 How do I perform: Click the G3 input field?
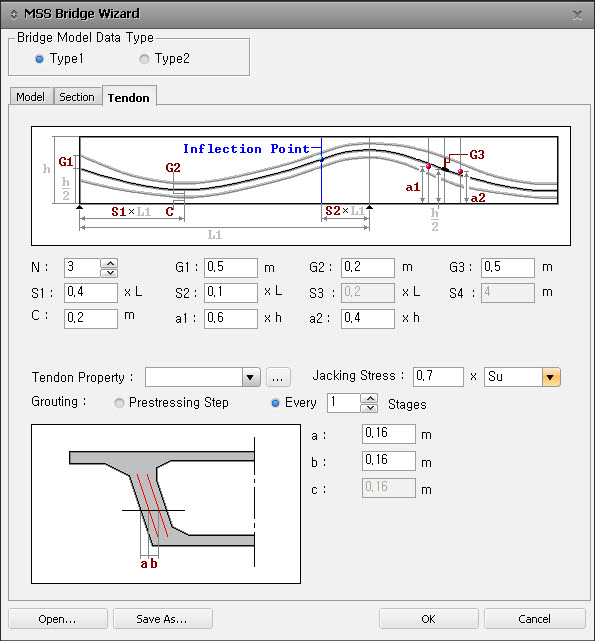[507, 267]
